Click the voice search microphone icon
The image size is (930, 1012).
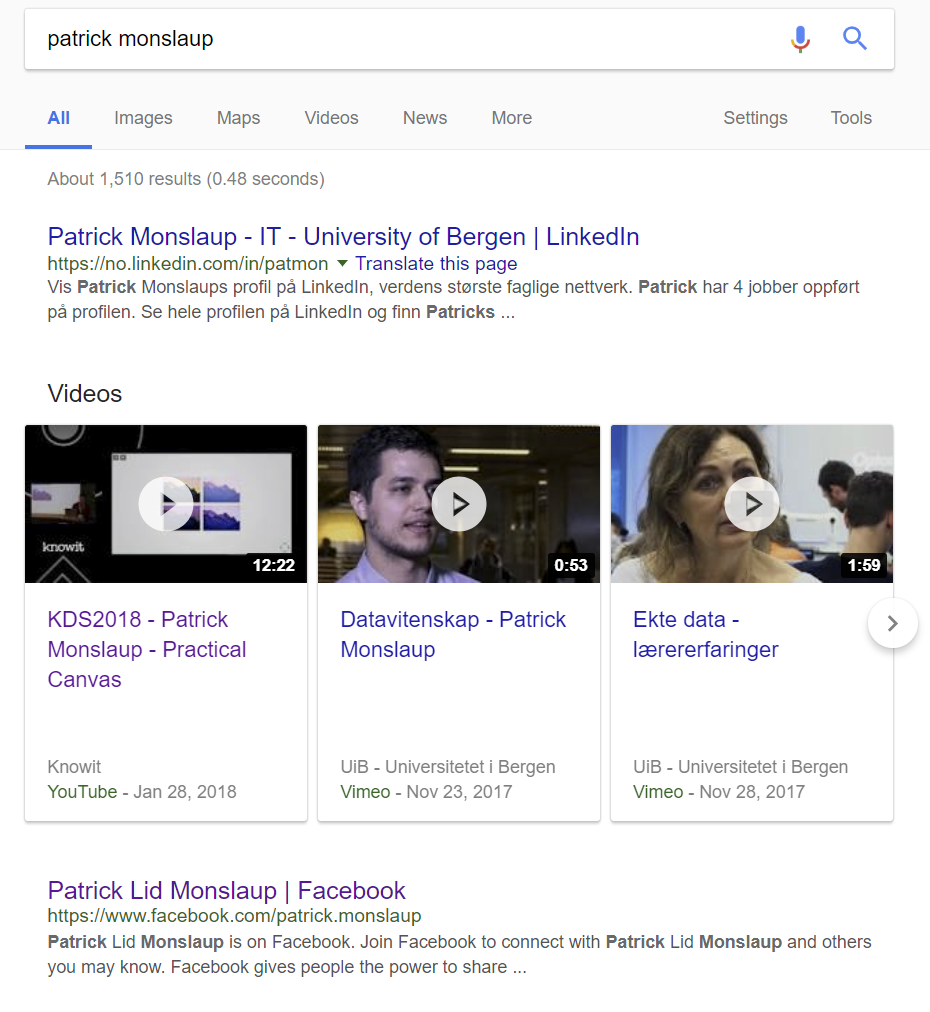click(800, 39)
